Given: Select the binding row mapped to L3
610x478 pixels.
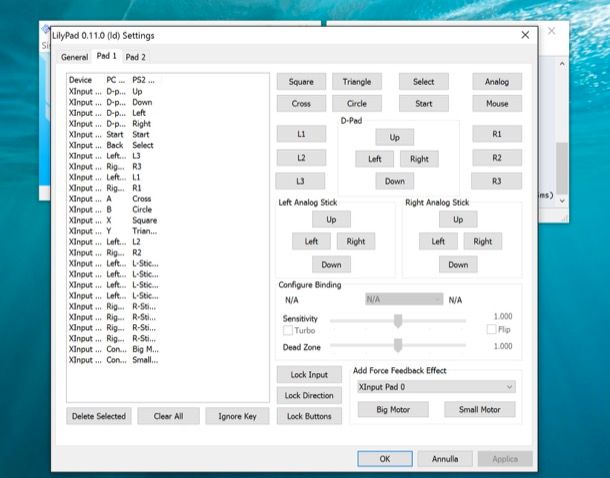Looking at the screenshot, I should (168, 156).
